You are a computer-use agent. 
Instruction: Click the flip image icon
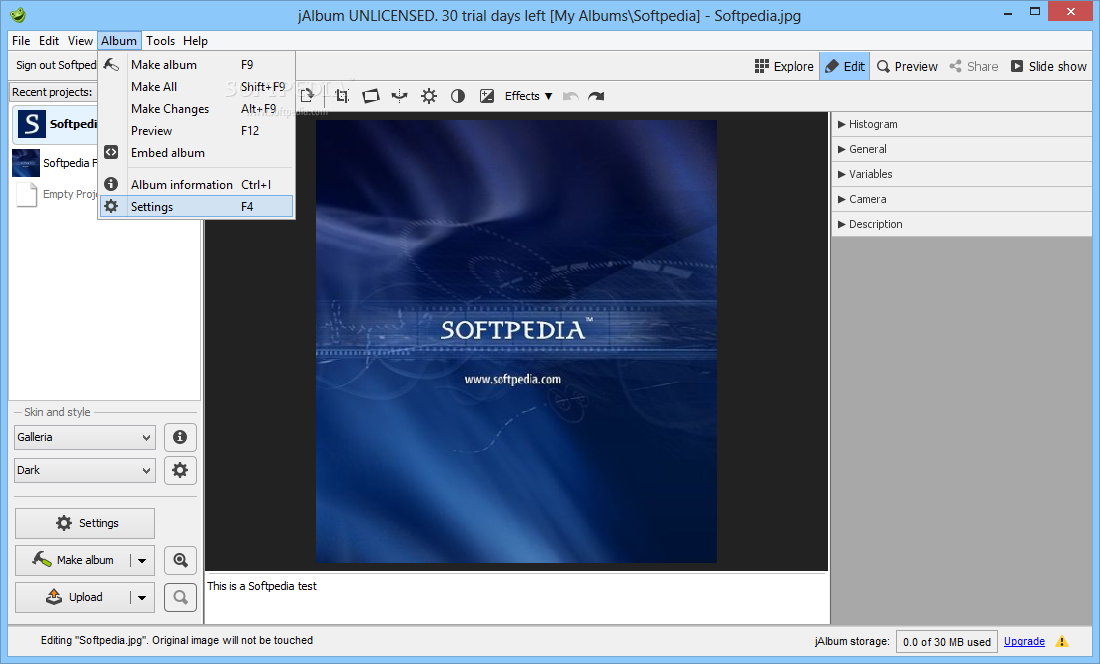click(x=399, y=96)
